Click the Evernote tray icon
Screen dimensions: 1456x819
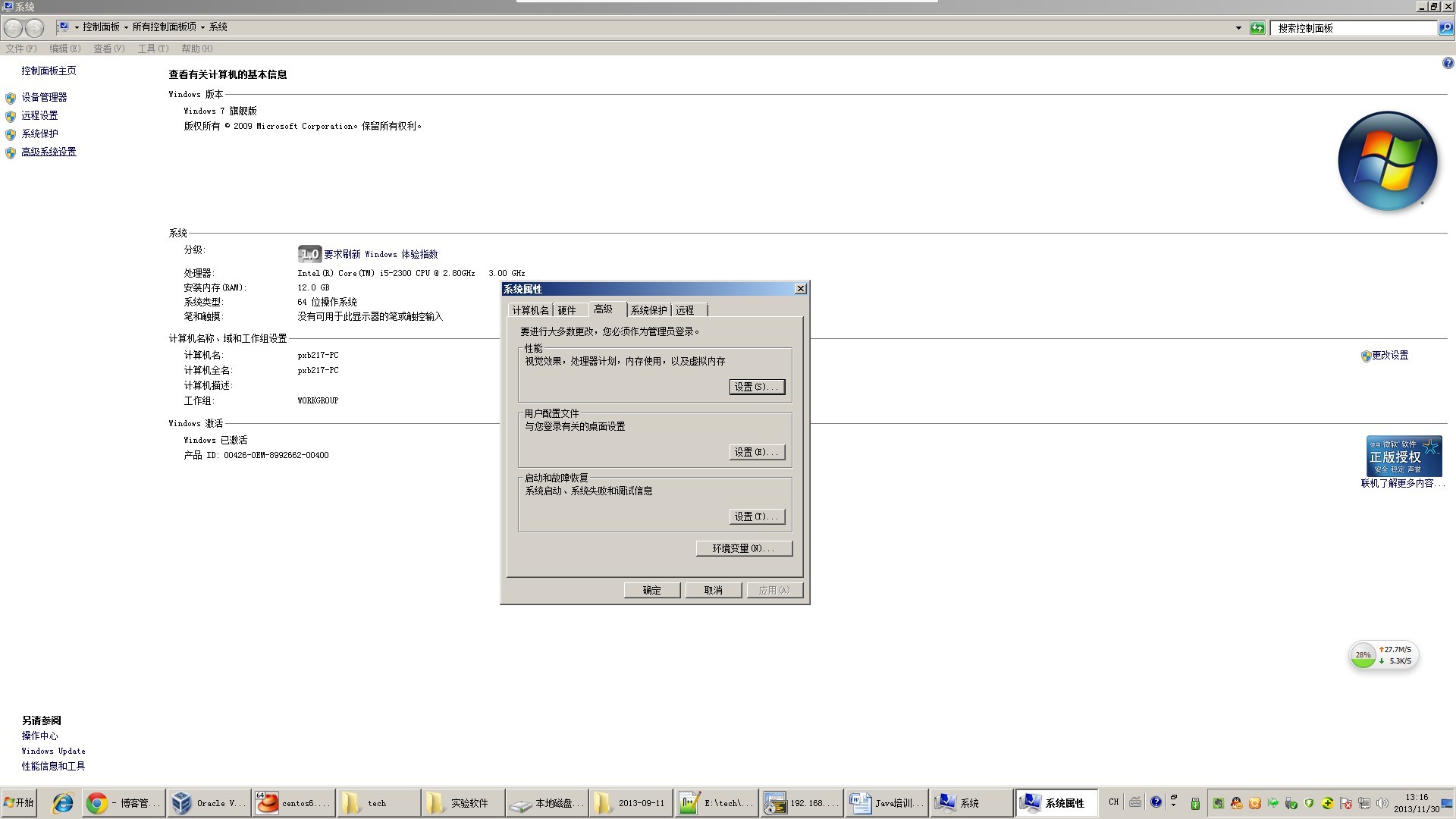click(x=1219, y=803)
